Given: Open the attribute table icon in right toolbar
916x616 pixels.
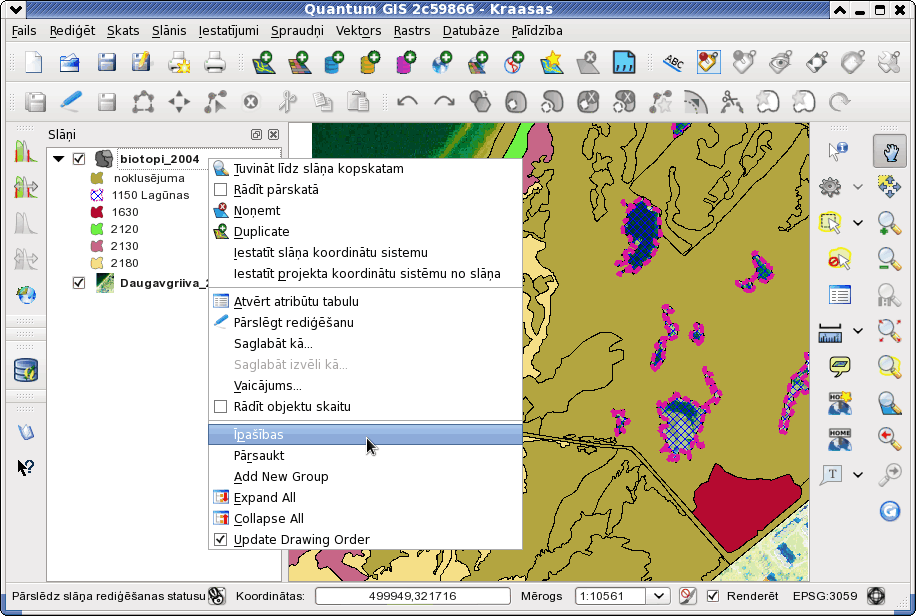Looking at the screenshot, I should [839, 295].
